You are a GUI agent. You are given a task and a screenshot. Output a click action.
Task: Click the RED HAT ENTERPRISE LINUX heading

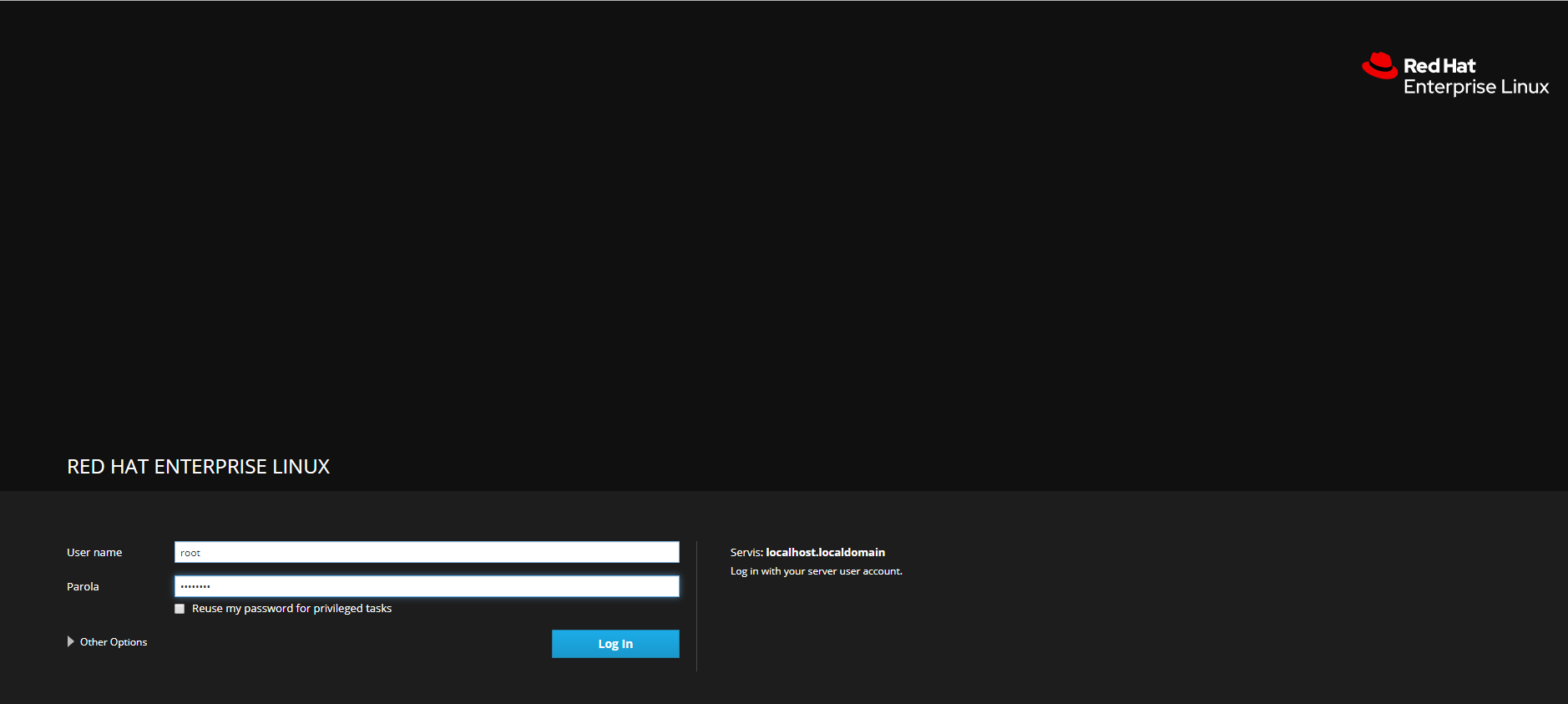[x=198, y=467]
